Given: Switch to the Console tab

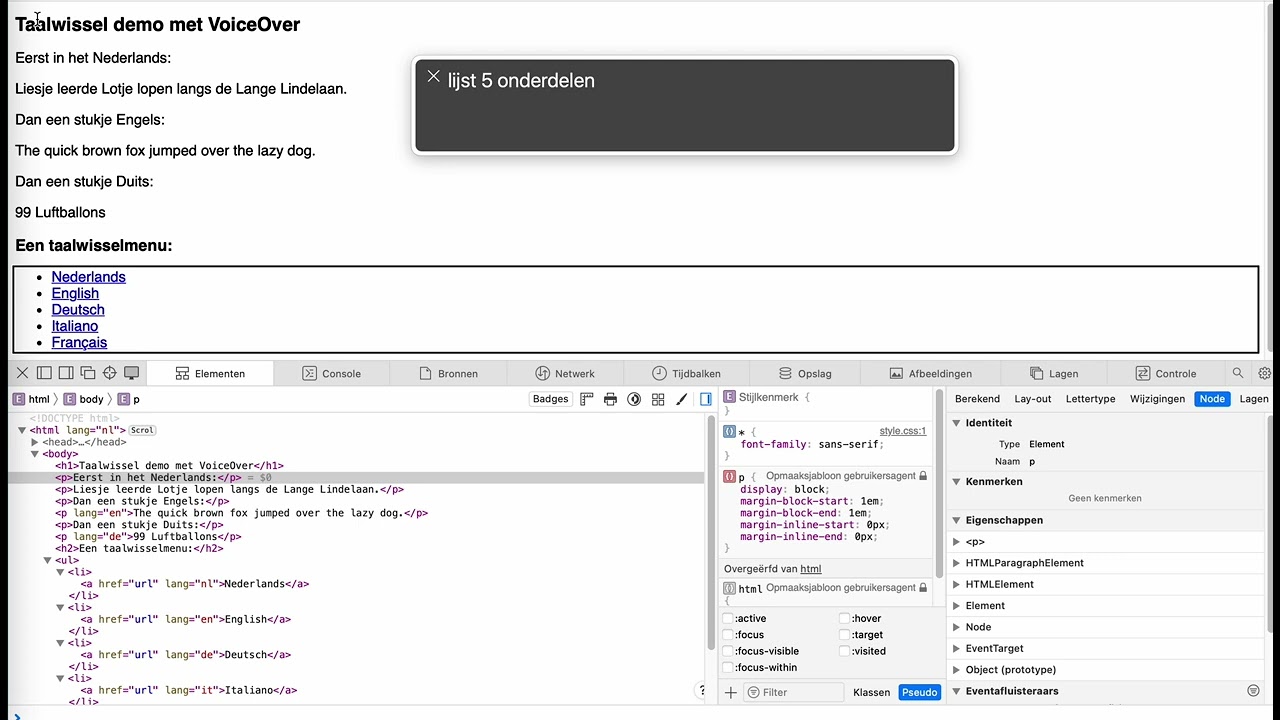Looking at the screenshot, I should click(332, 373).
